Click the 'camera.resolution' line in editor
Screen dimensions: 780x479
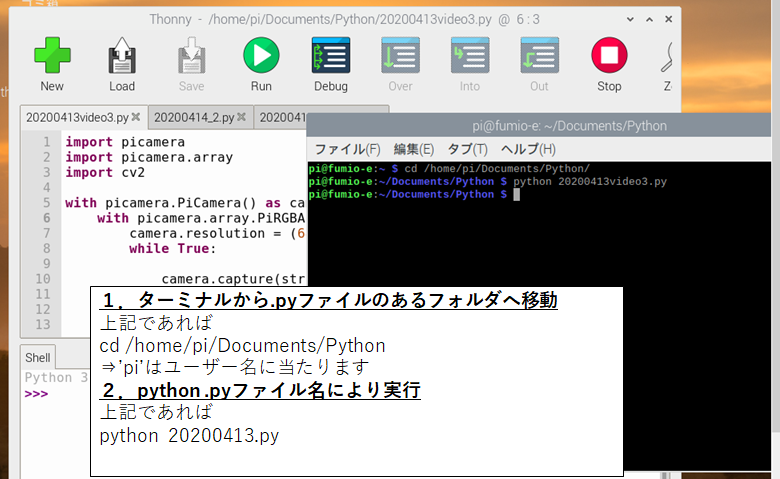[x=217, y=233]
